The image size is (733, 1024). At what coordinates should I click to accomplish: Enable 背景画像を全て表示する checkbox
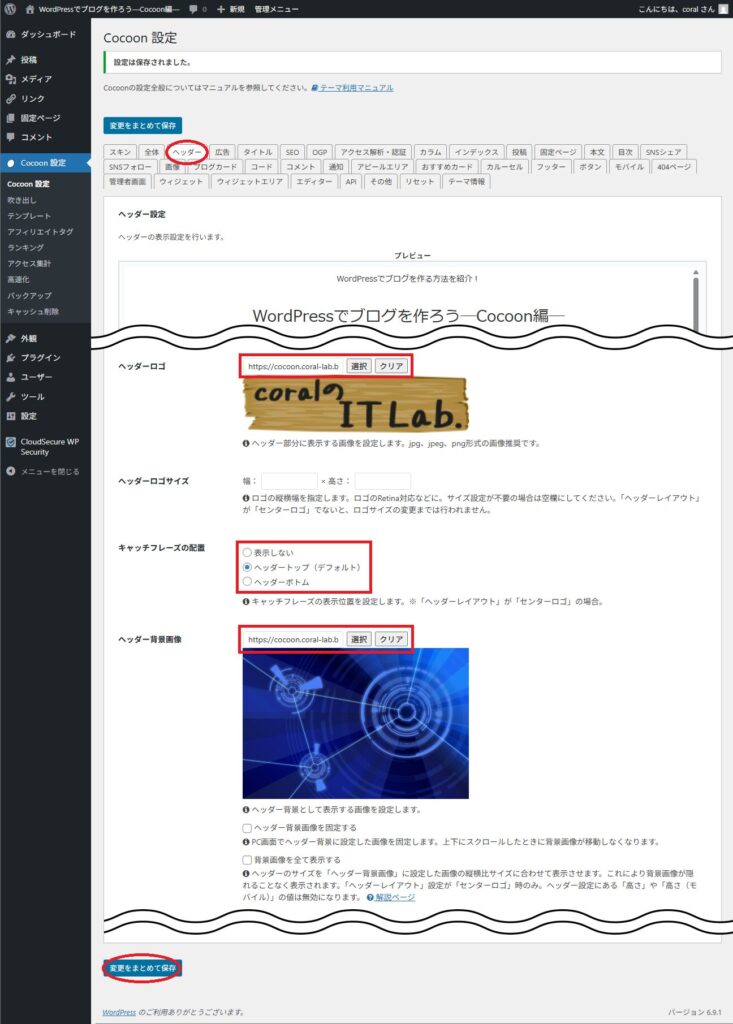247,859
